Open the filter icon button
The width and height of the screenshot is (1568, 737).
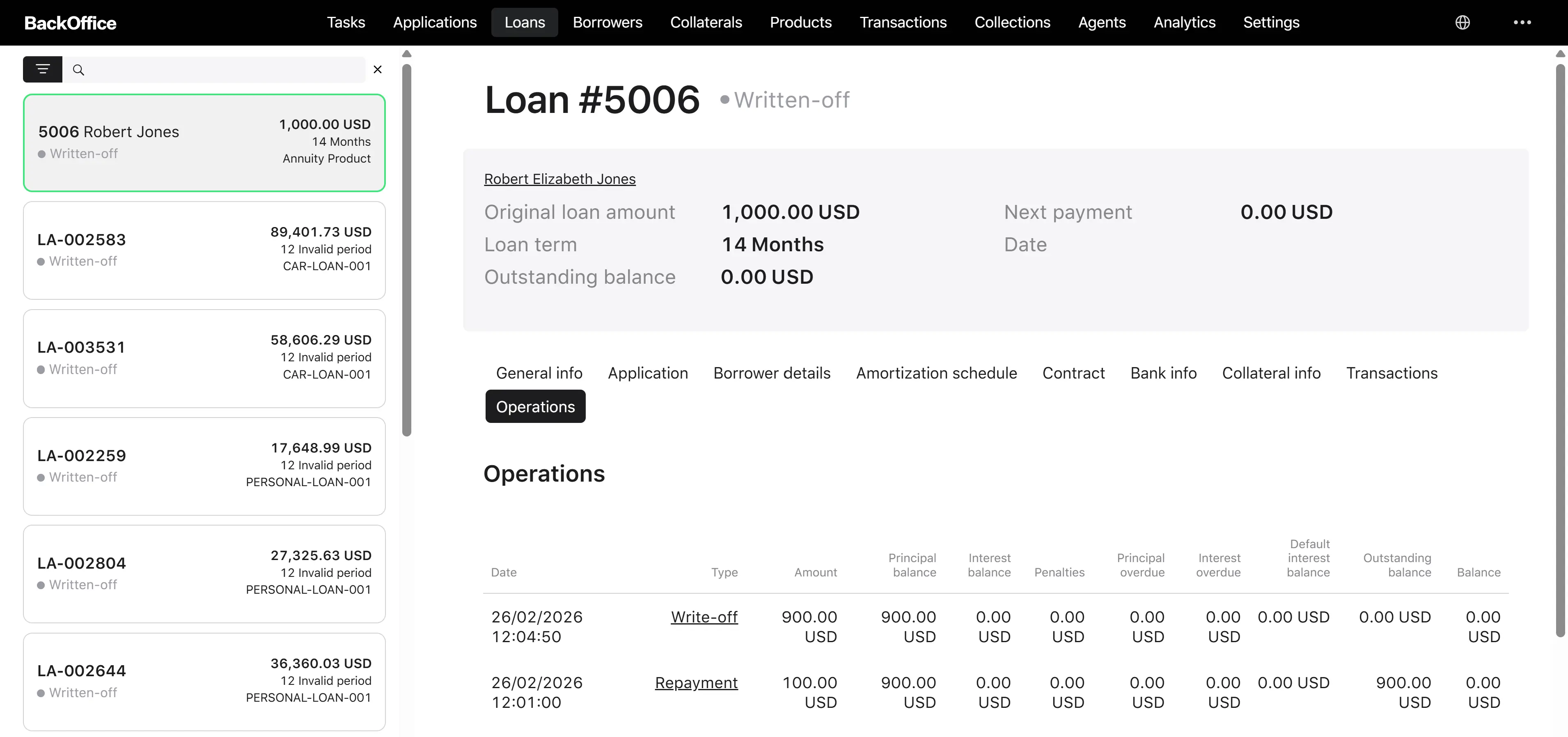tap(43, 69)
